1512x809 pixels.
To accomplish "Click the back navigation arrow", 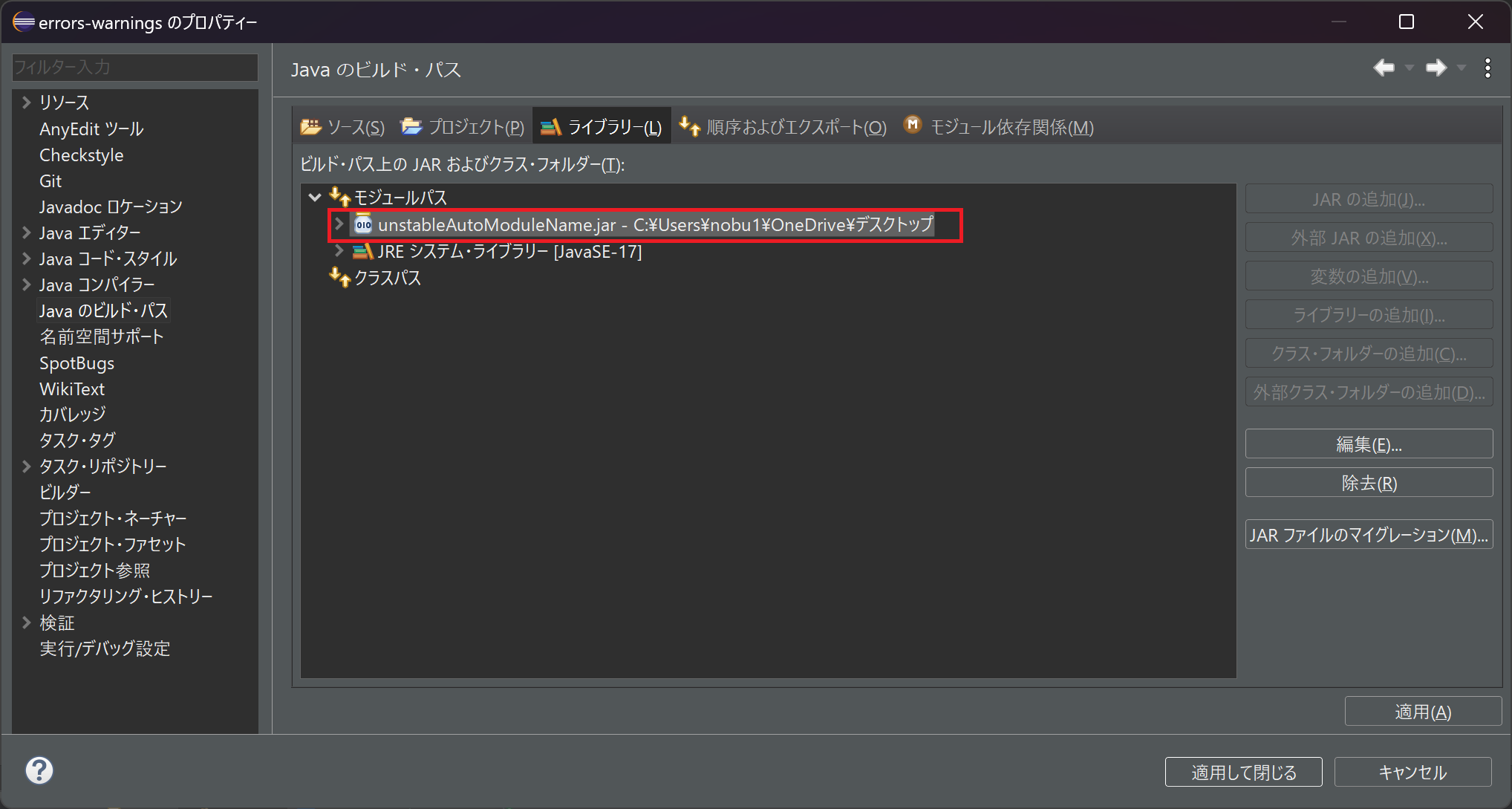I will click(1383, 68).
